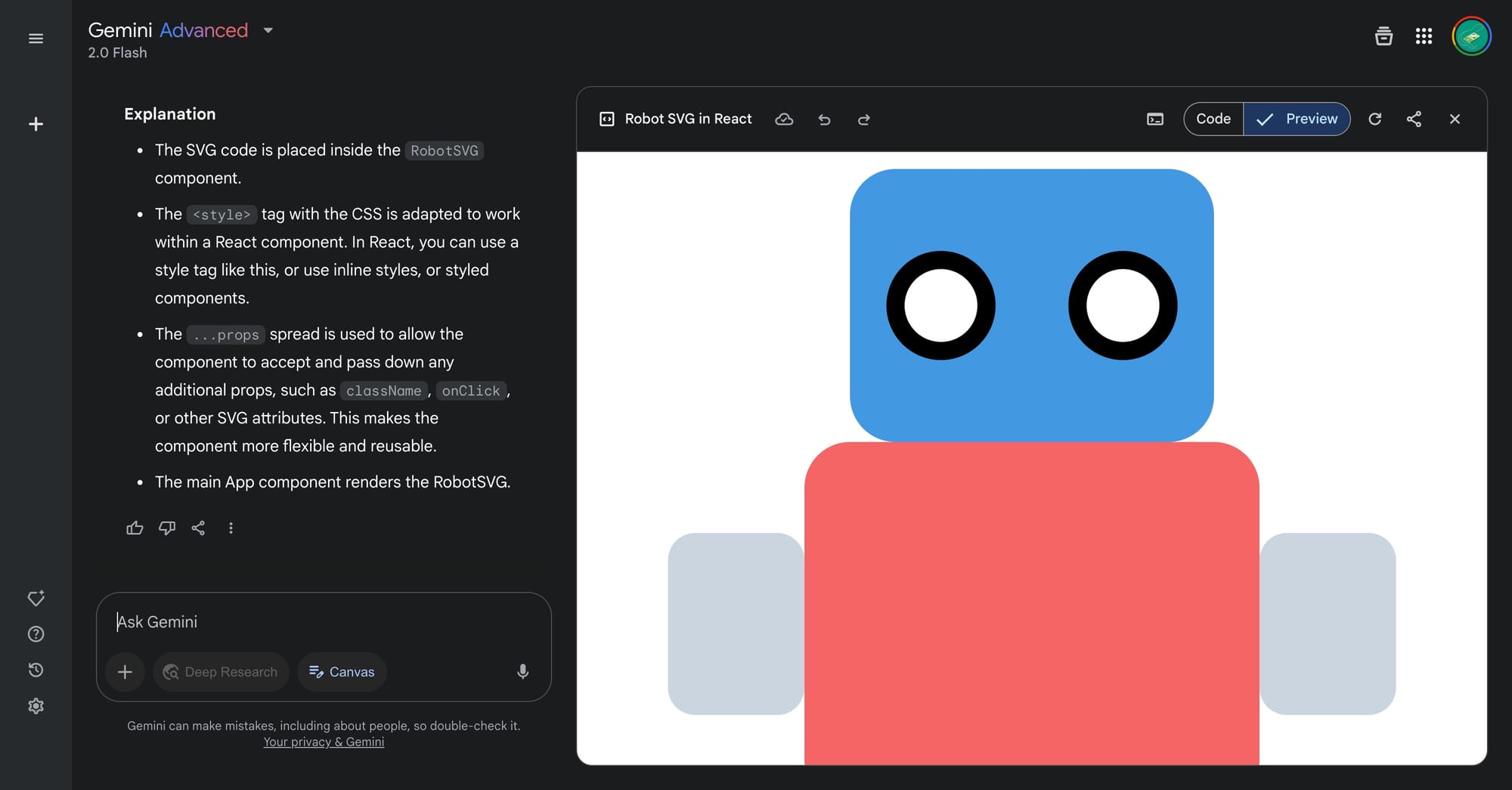Refresh the Robot SVG preview
This screenshot has height=790, width=1512.
coord(1374,119)
